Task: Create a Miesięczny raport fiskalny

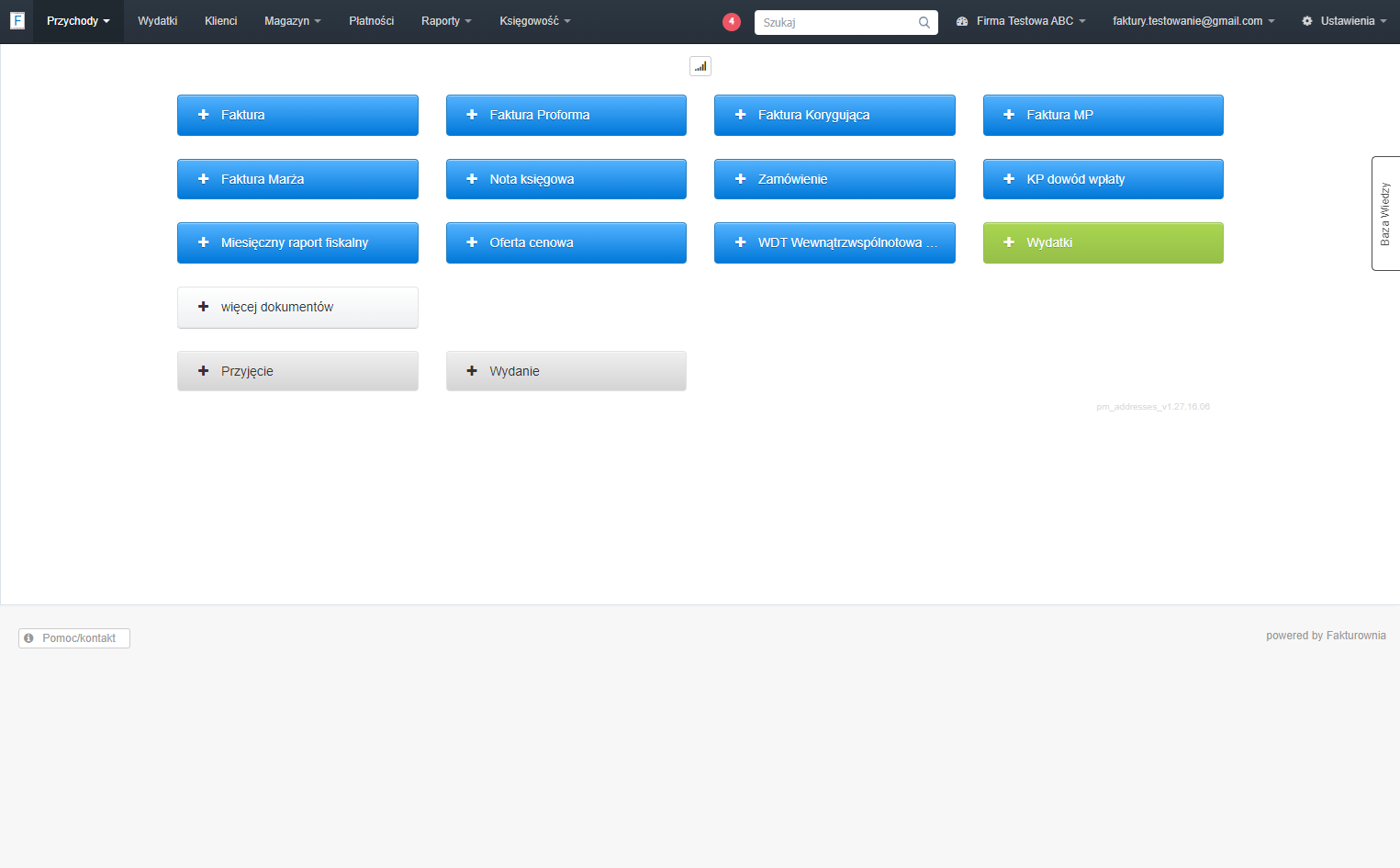Action: click(x=297, y=242)
